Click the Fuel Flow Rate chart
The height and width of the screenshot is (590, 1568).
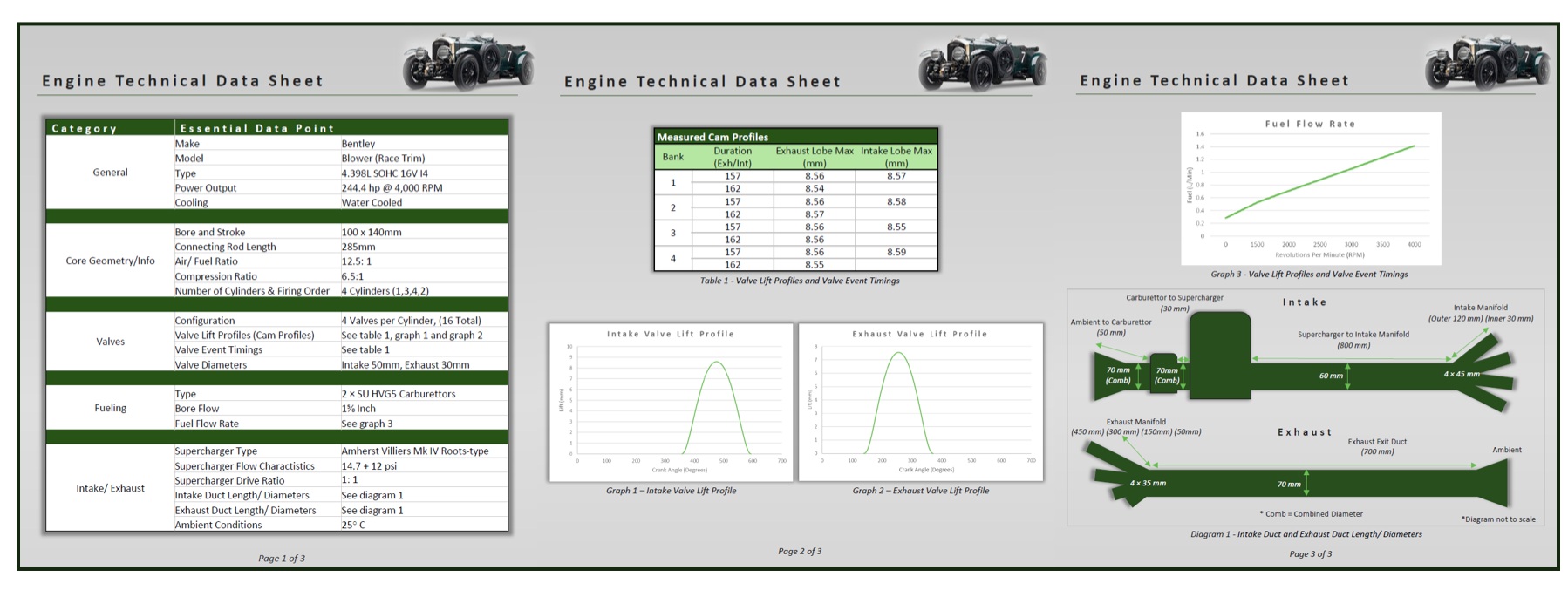tap(1311, 188)
